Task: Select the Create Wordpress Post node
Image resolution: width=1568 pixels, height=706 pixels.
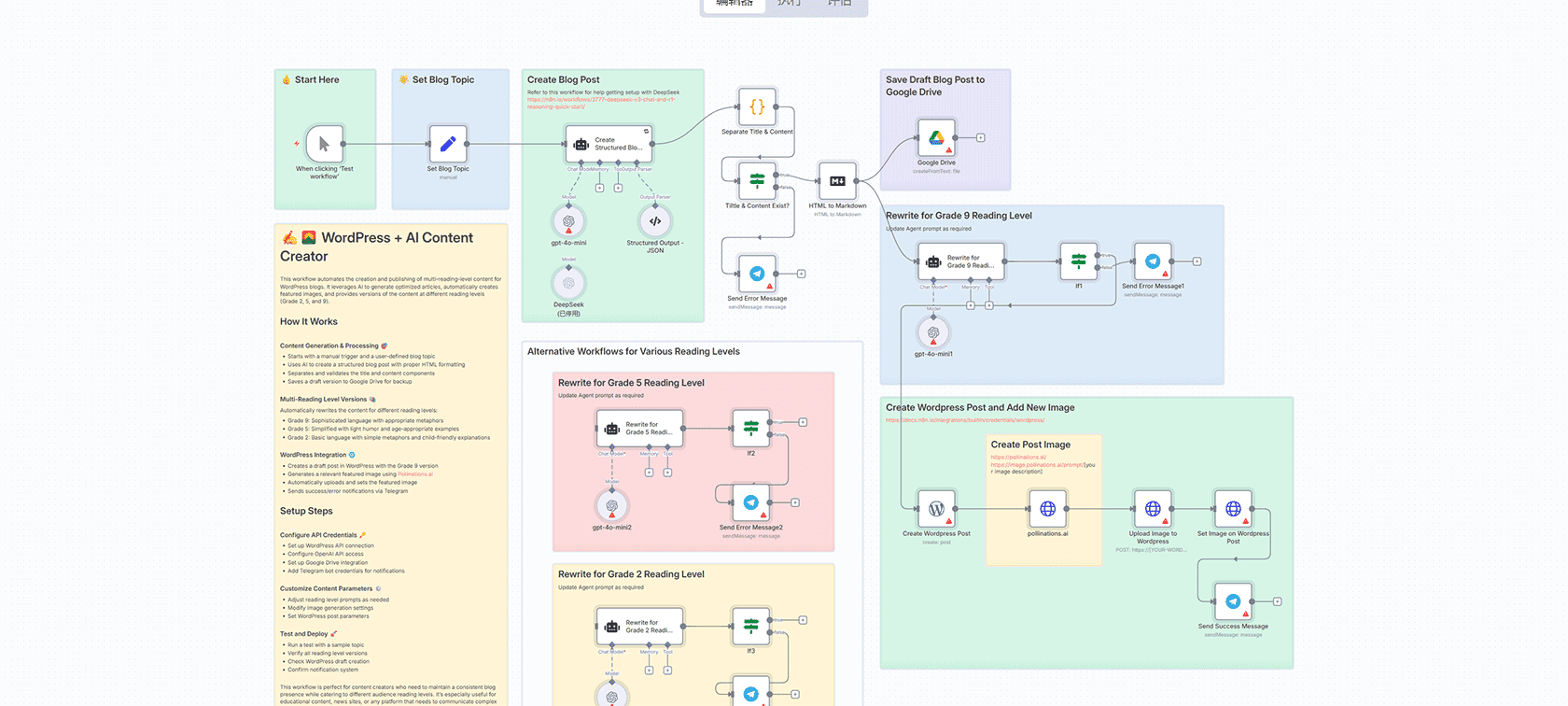Action: click(x=936, y=509)
